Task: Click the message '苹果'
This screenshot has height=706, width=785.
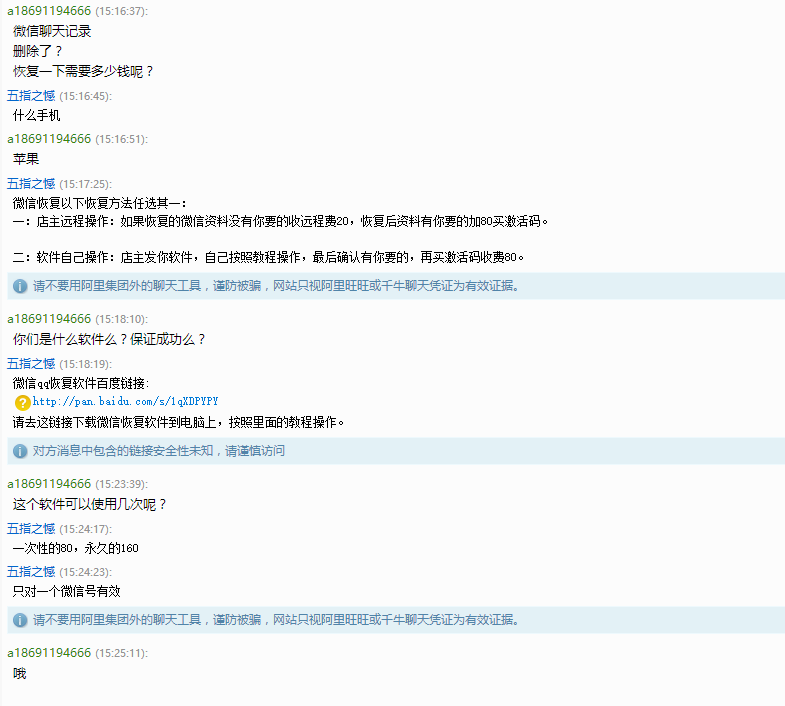Action: point(26,159)
